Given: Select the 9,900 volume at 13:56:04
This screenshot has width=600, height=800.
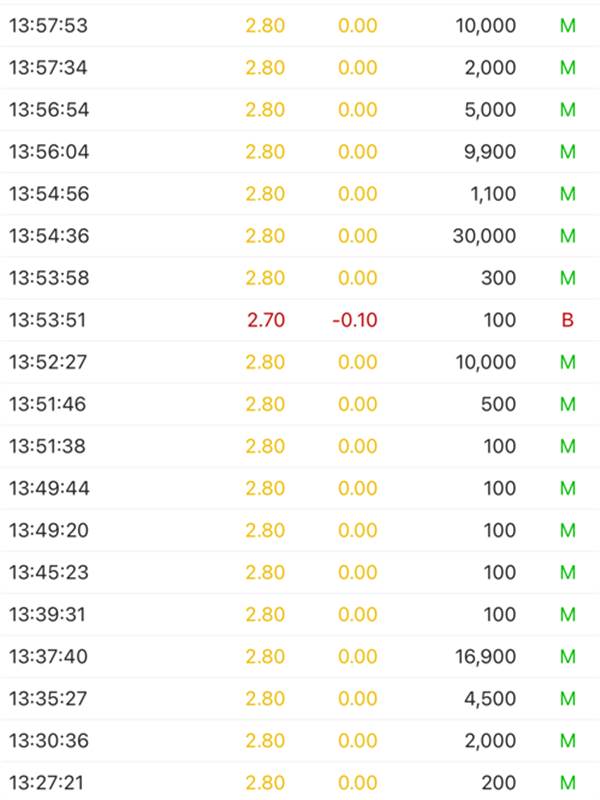Looking at the screenshot, I should [489, 152].
